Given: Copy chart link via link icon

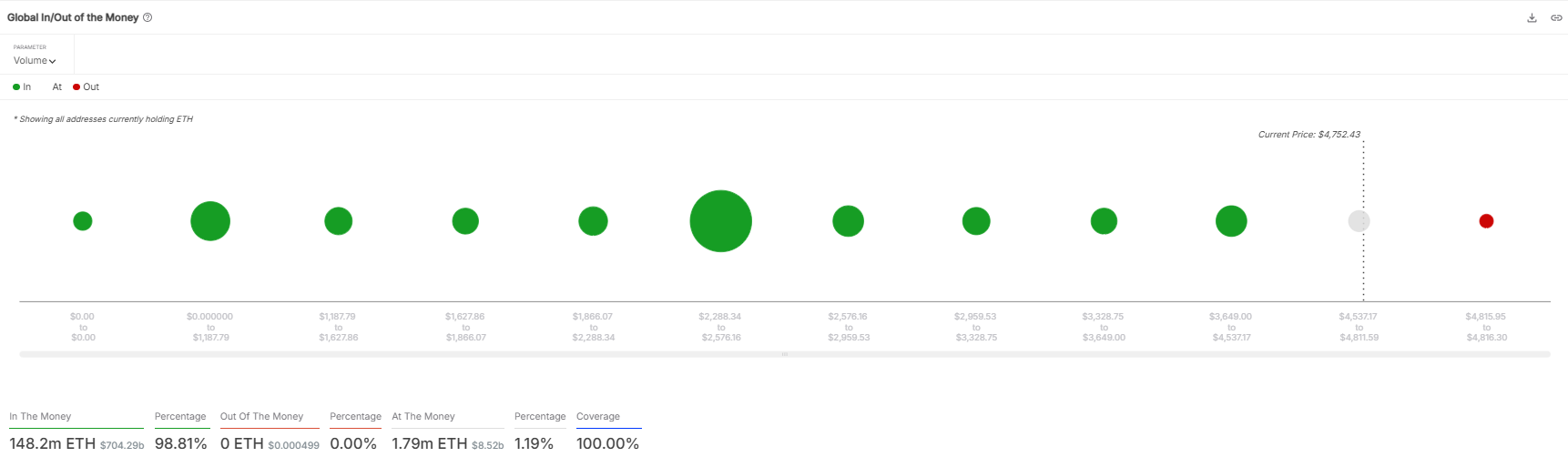Looking at the screenshot, I should click(x=1556, y=17).
